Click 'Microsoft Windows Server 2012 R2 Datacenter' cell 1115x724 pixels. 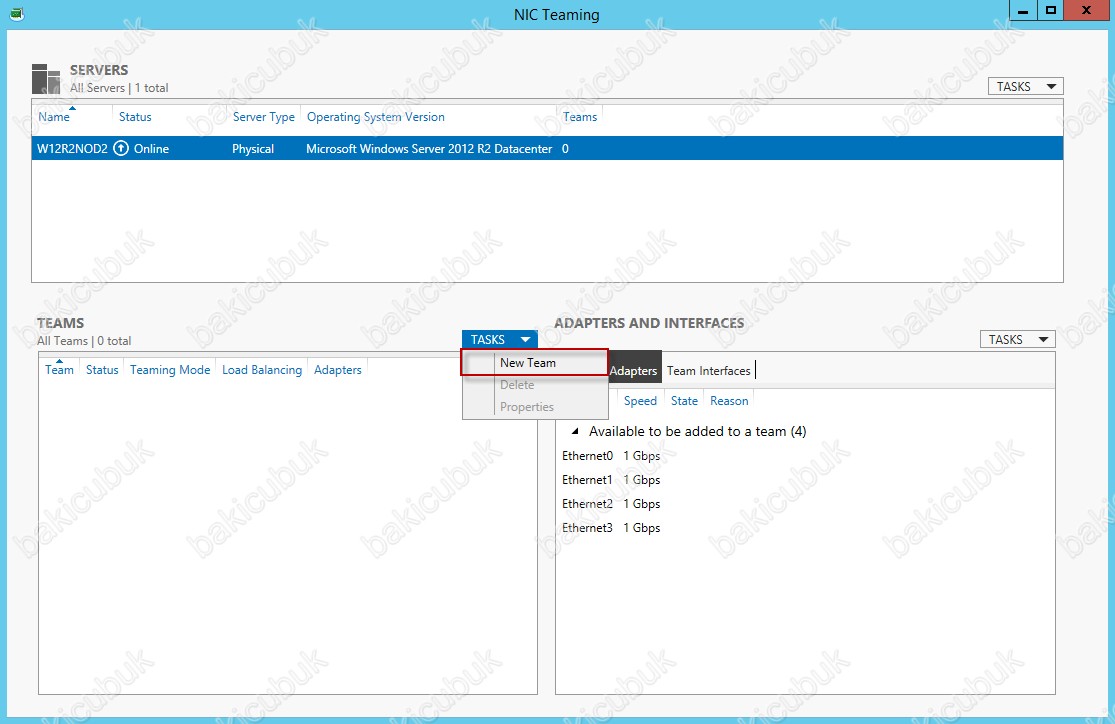pos(429,149)
